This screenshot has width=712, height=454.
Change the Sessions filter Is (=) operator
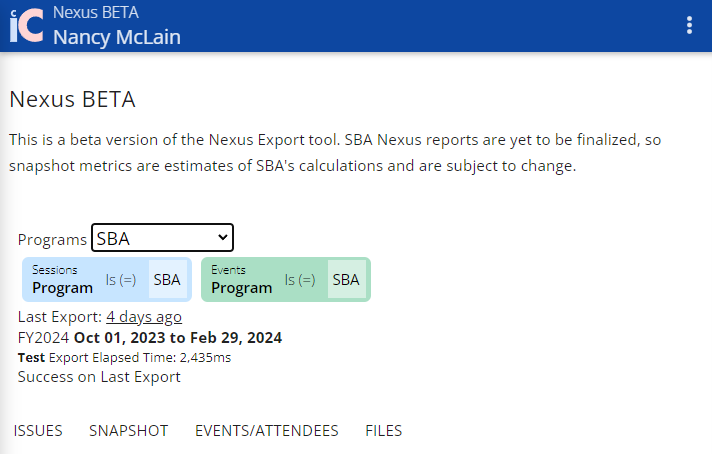[121, 280]
